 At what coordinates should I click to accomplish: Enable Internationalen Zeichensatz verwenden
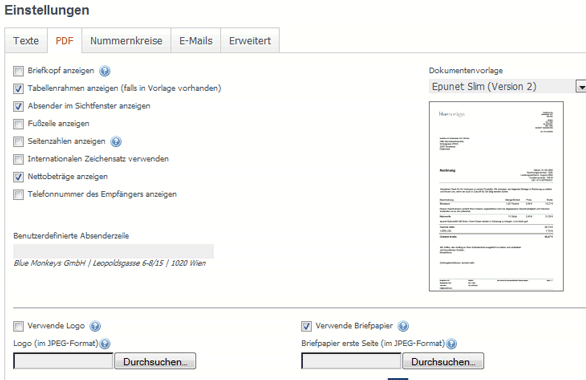pos(18,159)
